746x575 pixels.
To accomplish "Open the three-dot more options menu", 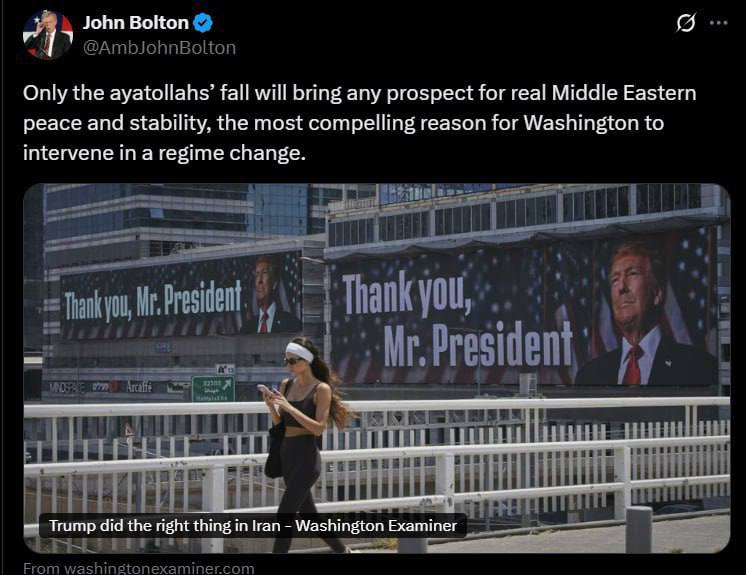I will (718, 23).
